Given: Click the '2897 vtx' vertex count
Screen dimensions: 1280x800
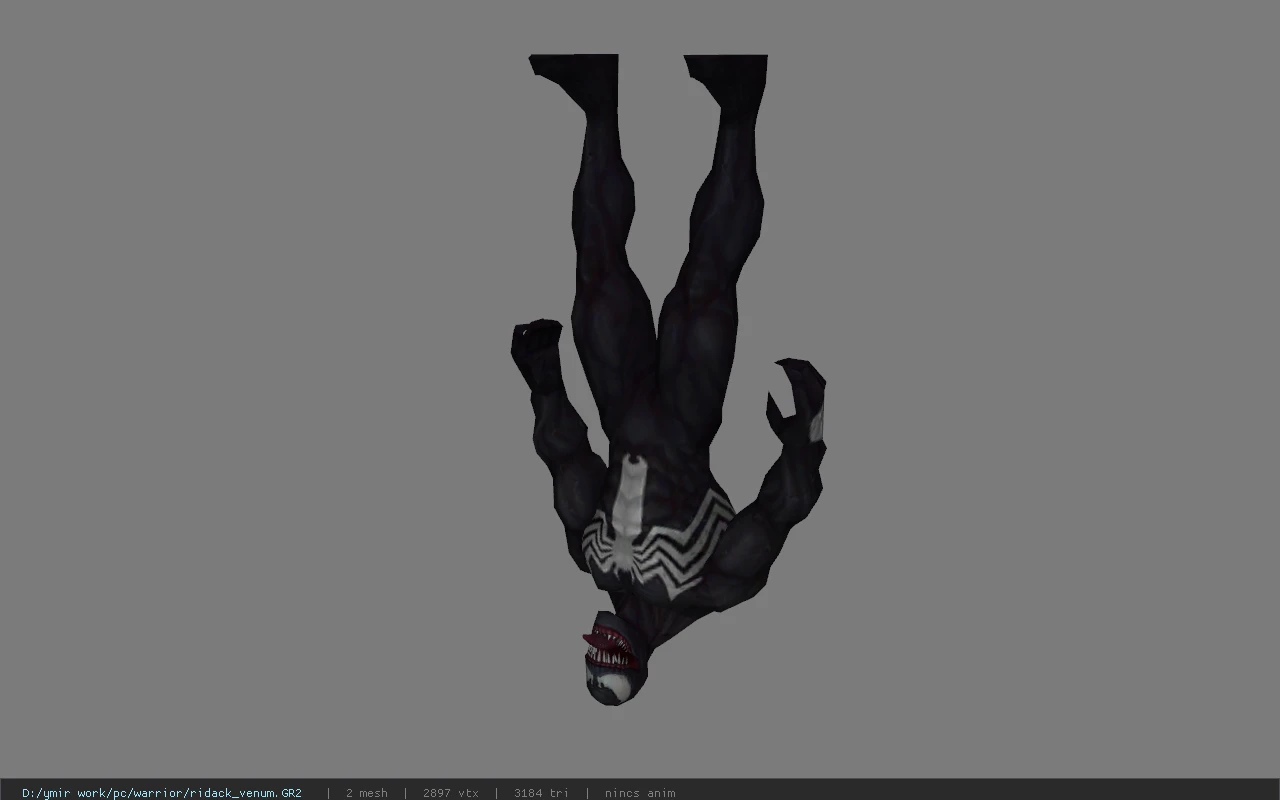Looking at the screenshot, I should click(x=450, y=793).
